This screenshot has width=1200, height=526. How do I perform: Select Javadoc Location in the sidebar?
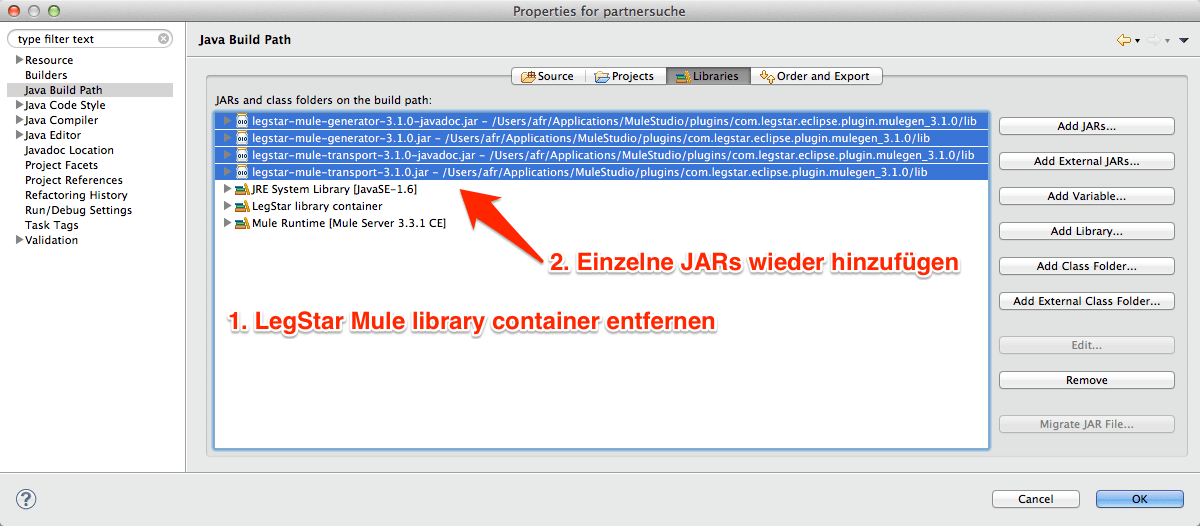69,150
